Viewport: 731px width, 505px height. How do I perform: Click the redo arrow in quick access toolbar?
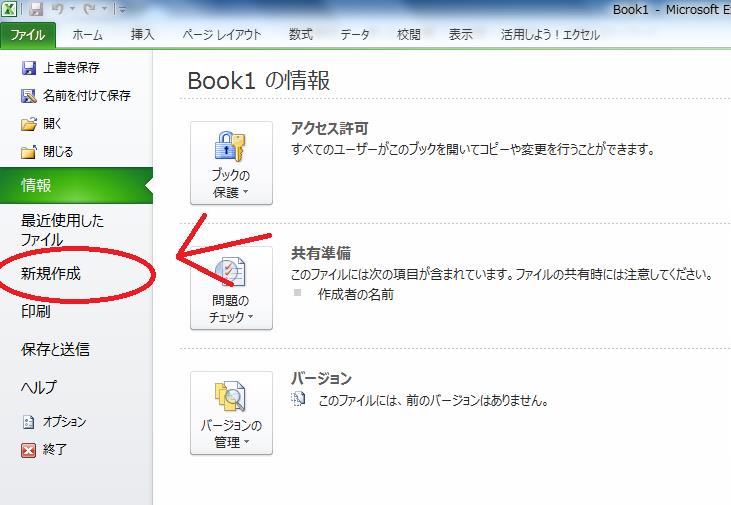[x=90, y=9]
